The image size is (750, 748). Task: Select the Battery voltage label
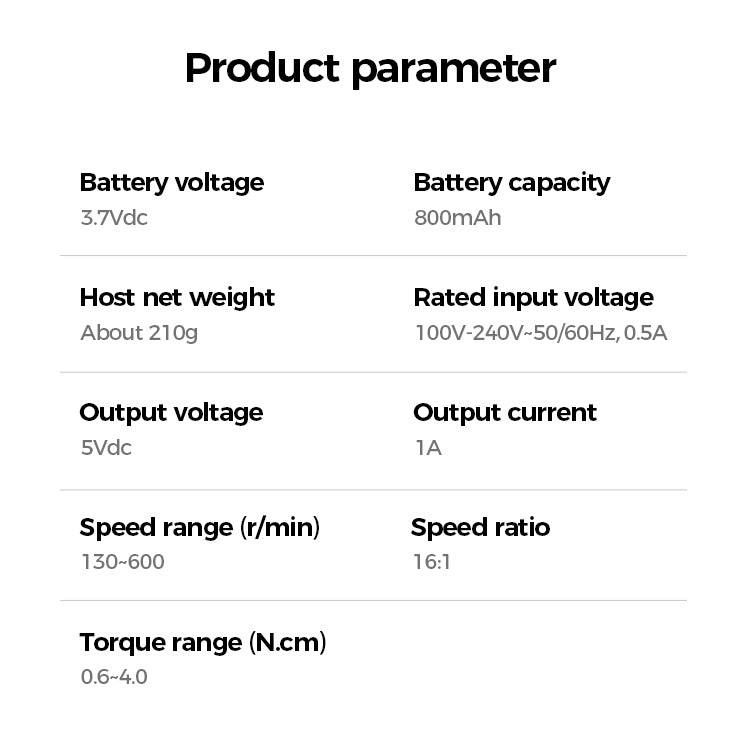point(171,183)
